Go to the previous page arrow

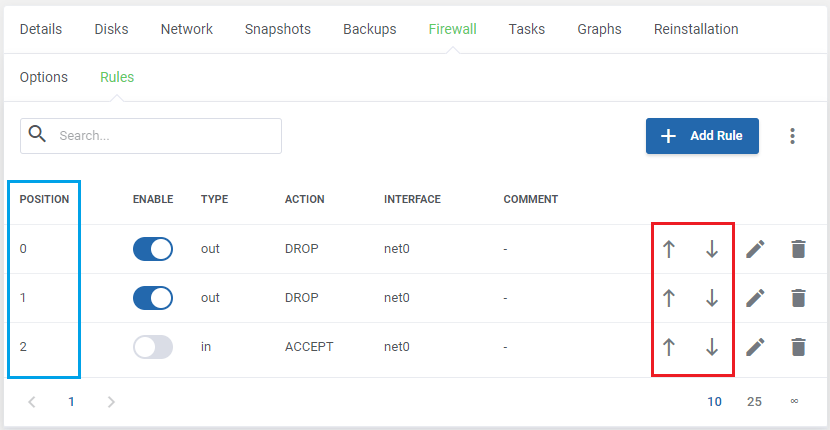tap(32, 402)
